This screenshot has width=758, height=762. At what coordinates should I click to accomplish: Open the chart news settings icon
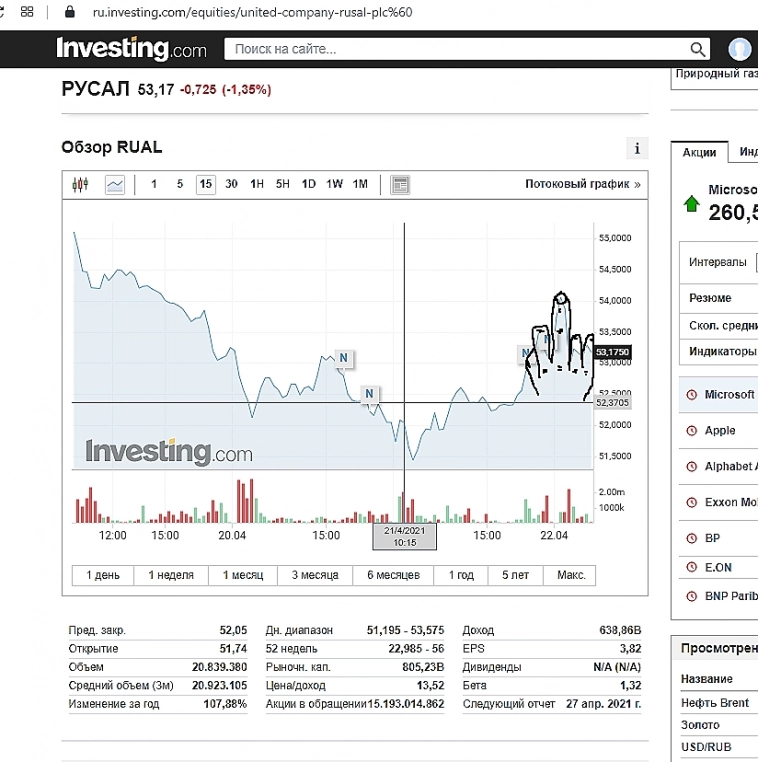coord(400,184)
